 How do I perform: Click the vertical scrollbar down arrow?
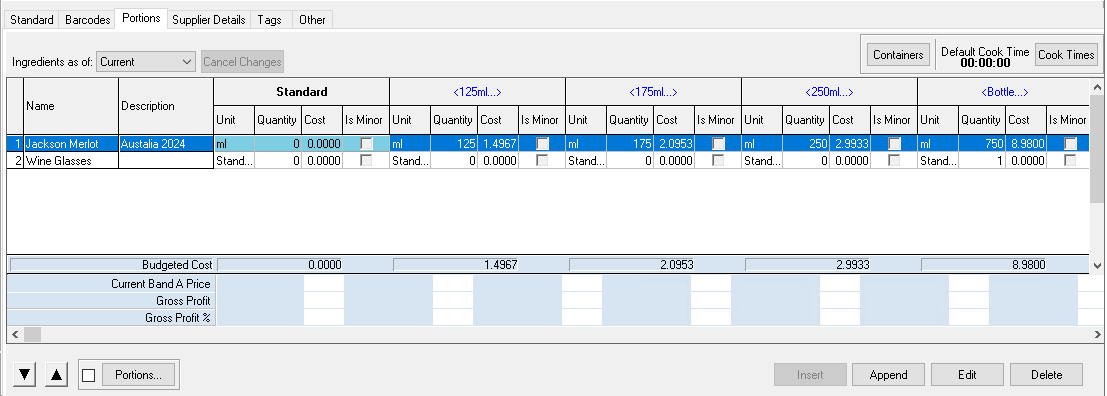pyautogui.click(x=1096, y=265)
